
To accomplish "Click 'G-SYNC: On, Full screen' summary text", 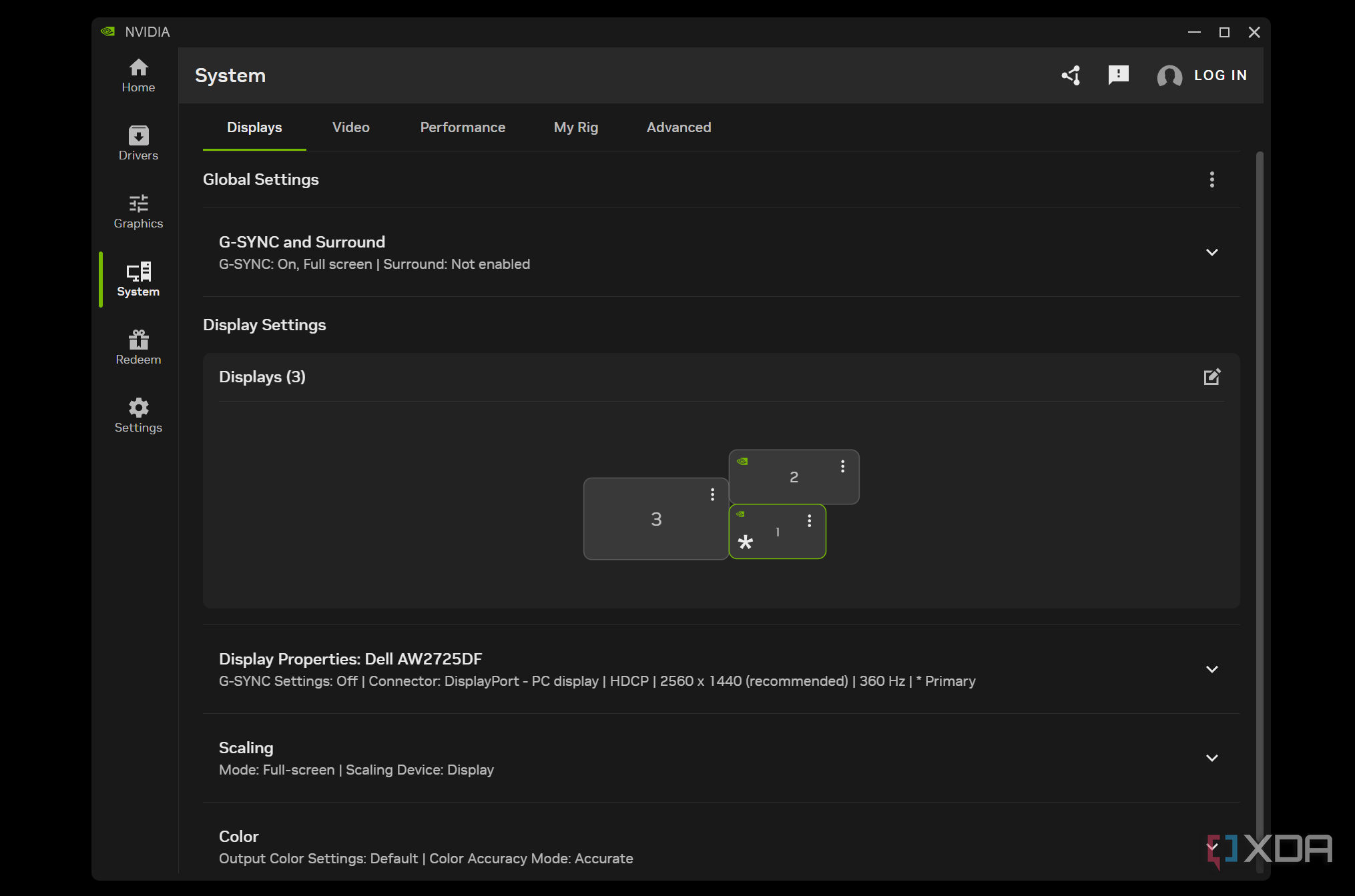I will (295, 264).
